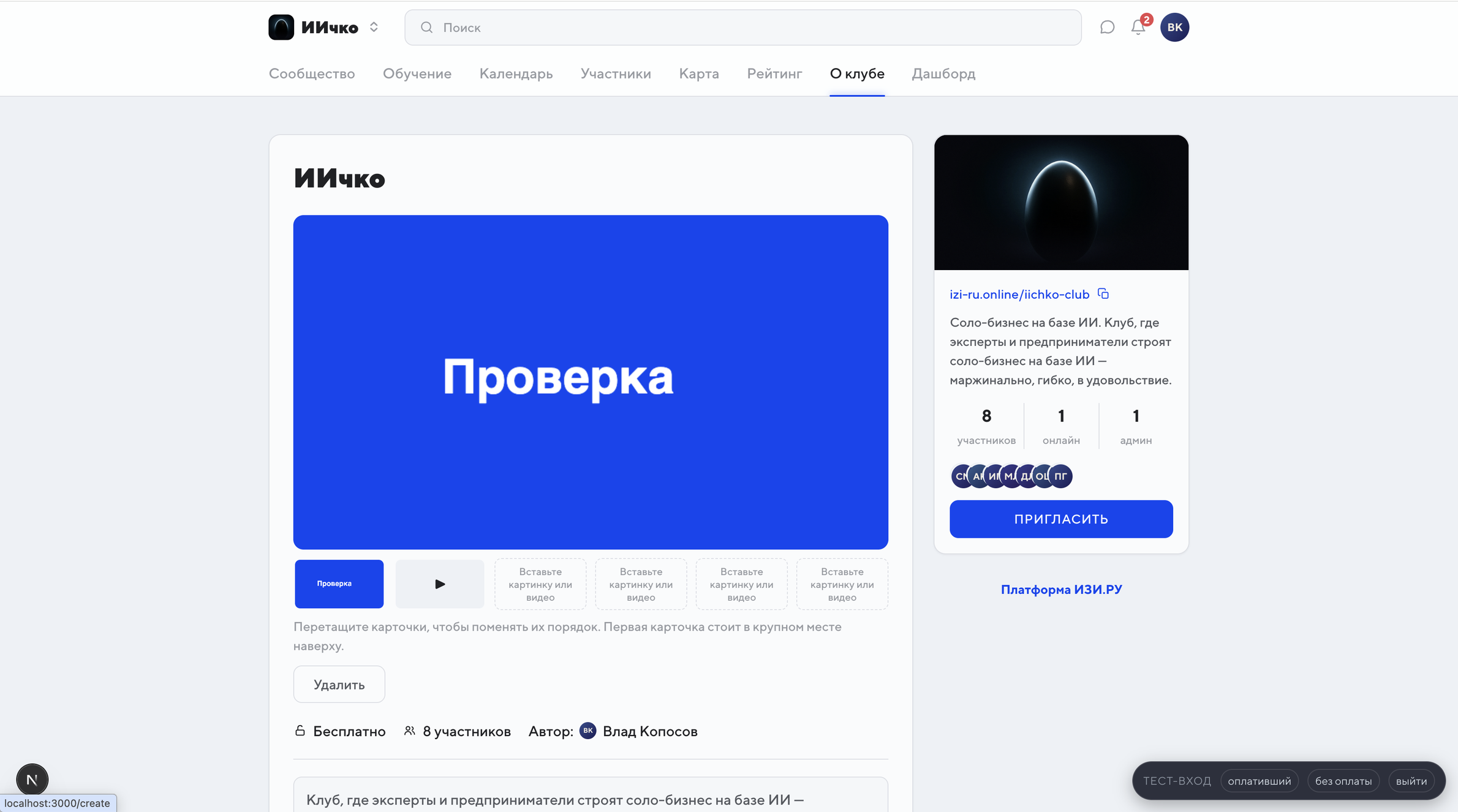Click the Next.js N dev tools badge
The width and height of the screenshot is (1458, 812).
(32, 779)
